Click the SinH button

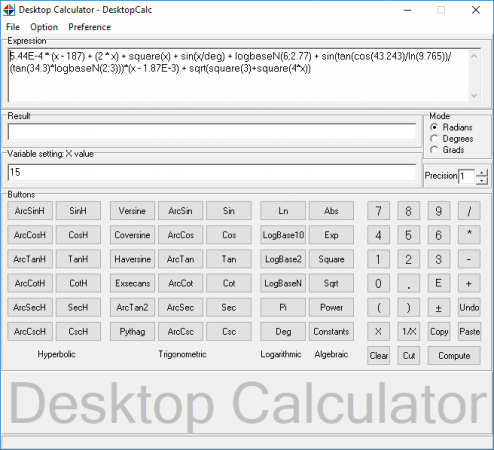click(x=78, y=211)
